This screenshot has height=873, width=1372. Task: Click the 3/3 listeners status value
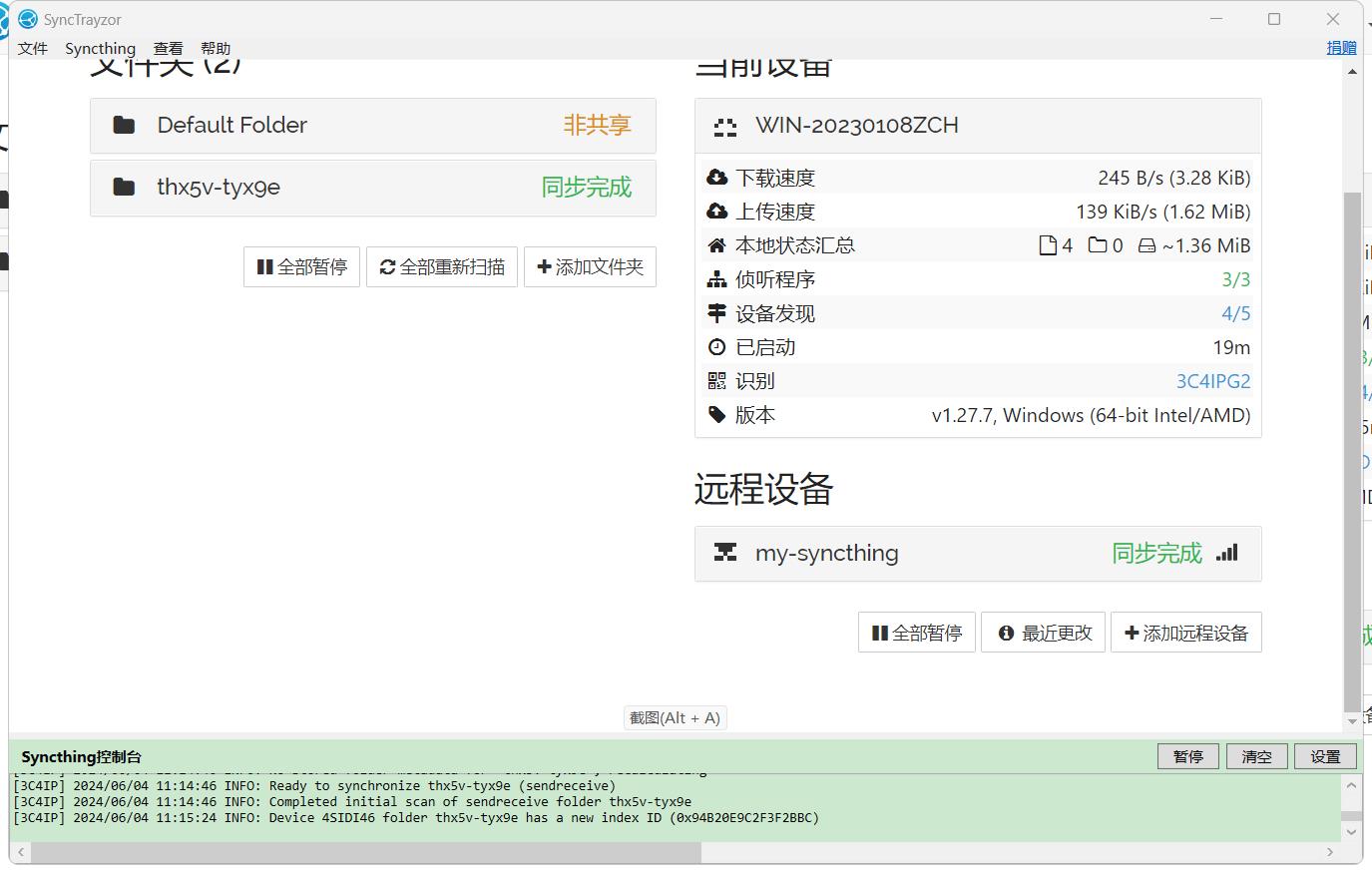coord(1236,279)
